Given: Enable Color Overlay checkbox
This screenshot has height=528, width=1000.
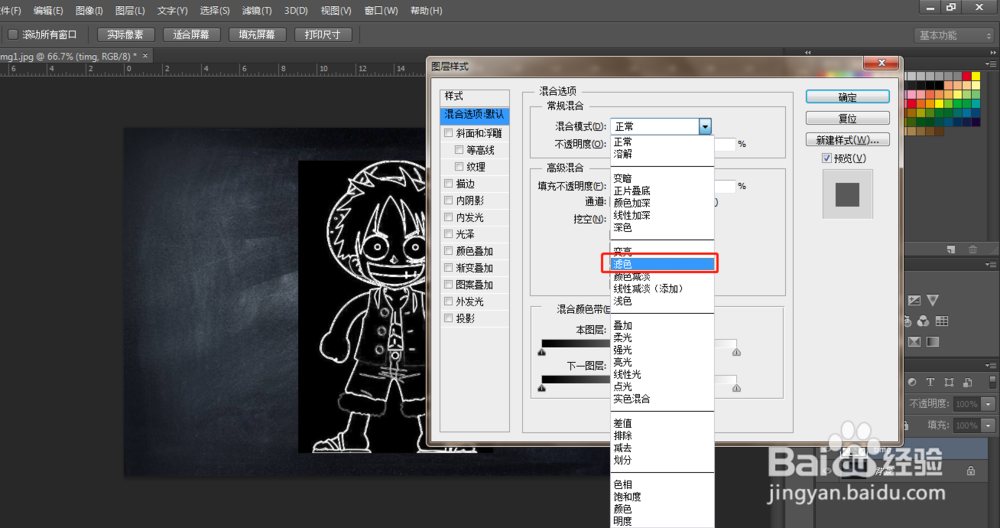Looking at the screenshot, I should (x=448, y=251).
